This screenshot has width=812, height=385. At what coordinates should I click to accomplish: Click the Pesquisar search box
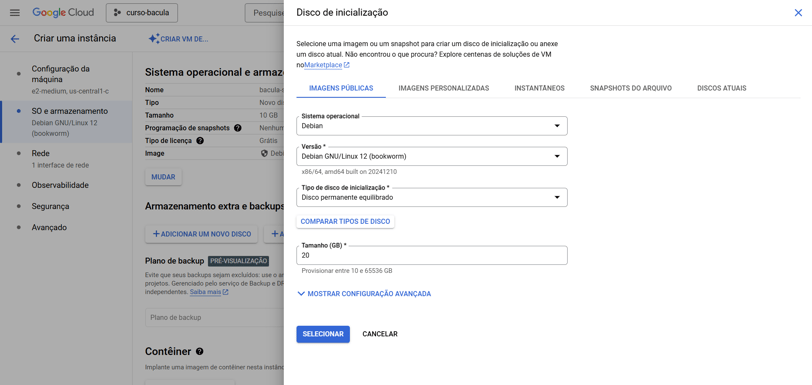(x=264, y=13)
